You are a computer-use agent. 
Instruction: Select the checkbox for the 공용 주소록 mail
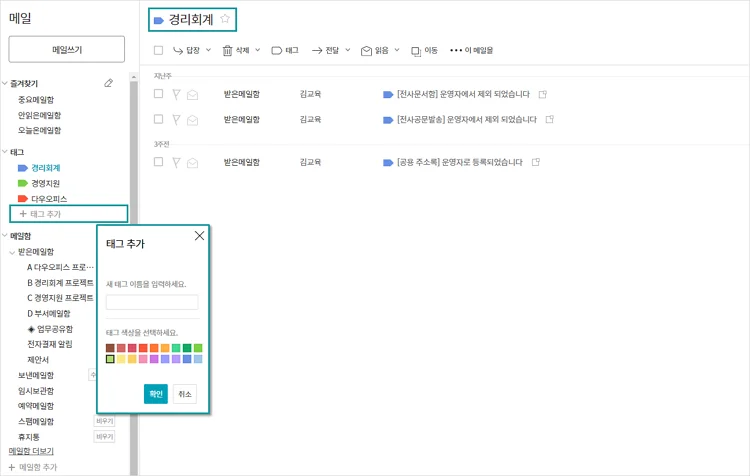(158, 161)
